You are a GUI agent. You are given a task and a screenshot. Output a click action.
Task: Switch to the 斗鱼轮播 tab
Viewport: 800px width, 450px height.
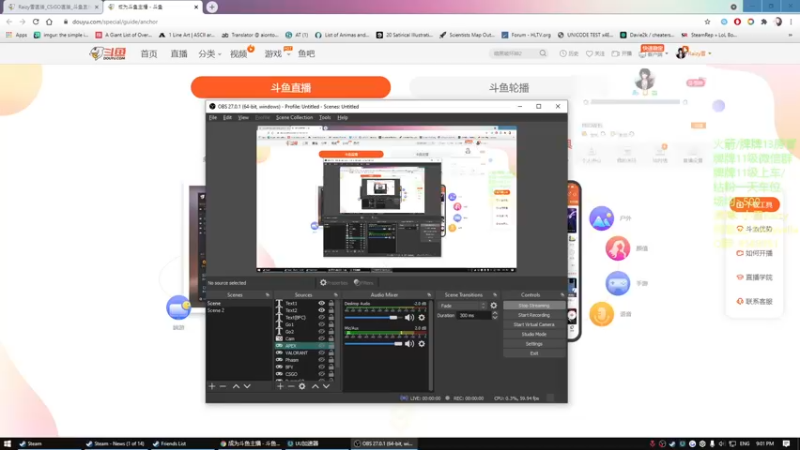click(x=508, y=88)
